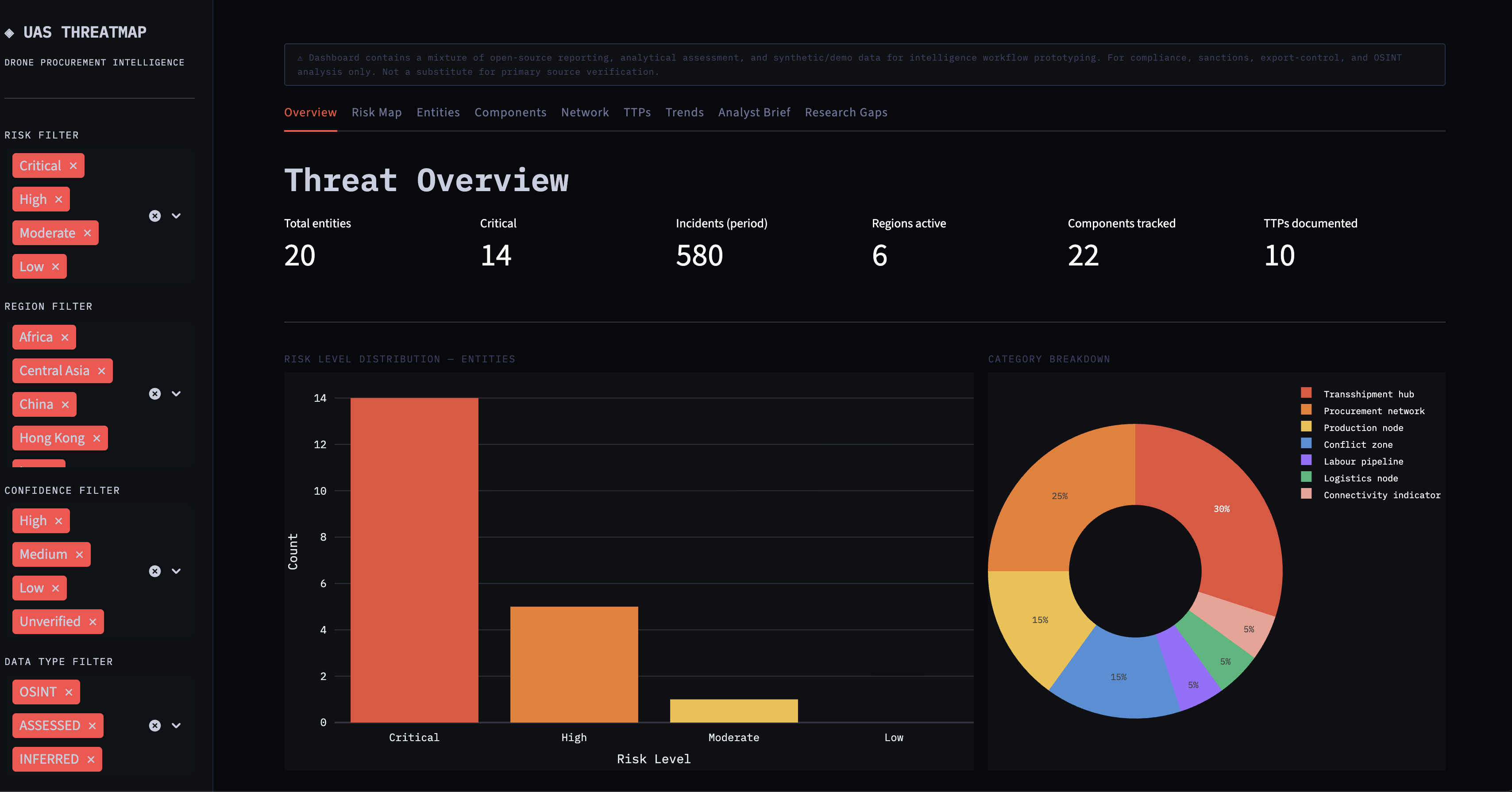Image resolution: width=1512 pixels, height=792 pixels.
Task: Expand the region filter dropdown
Action: click(176, 394)
